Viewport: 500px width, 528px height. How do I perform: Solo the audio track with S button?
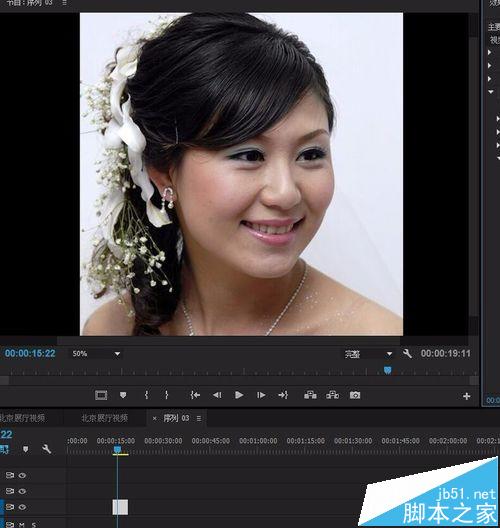34,525
